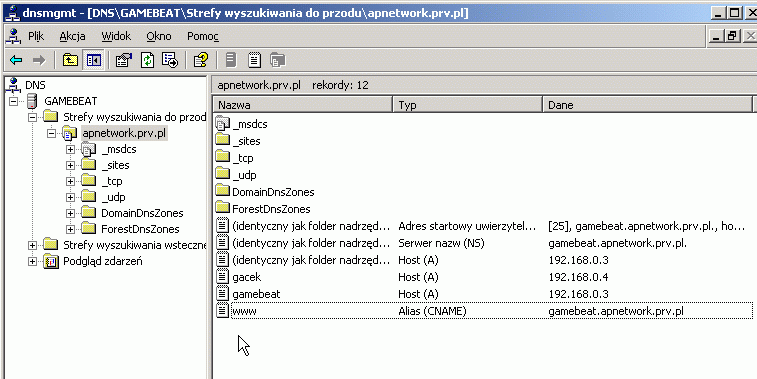Open the Pomoc menu
The width and height of the screenshot is (757, 379).
click(x=203, y=36)
